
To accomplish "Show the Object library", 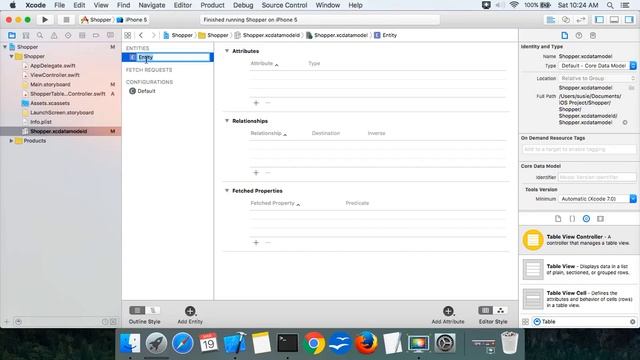I will (x=586, y=219).
